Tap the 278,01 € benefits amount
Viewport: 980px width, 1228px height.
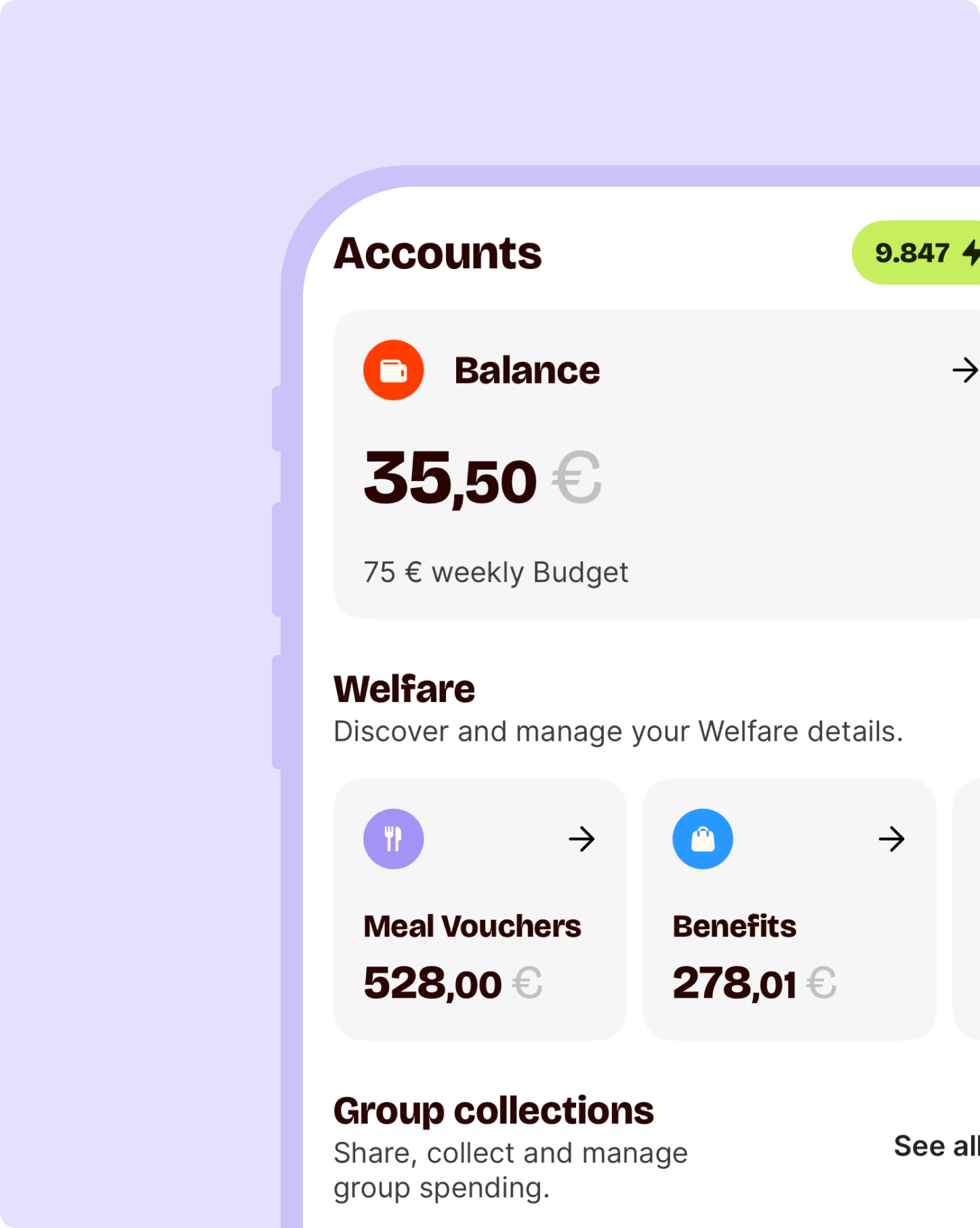point(754,983)
